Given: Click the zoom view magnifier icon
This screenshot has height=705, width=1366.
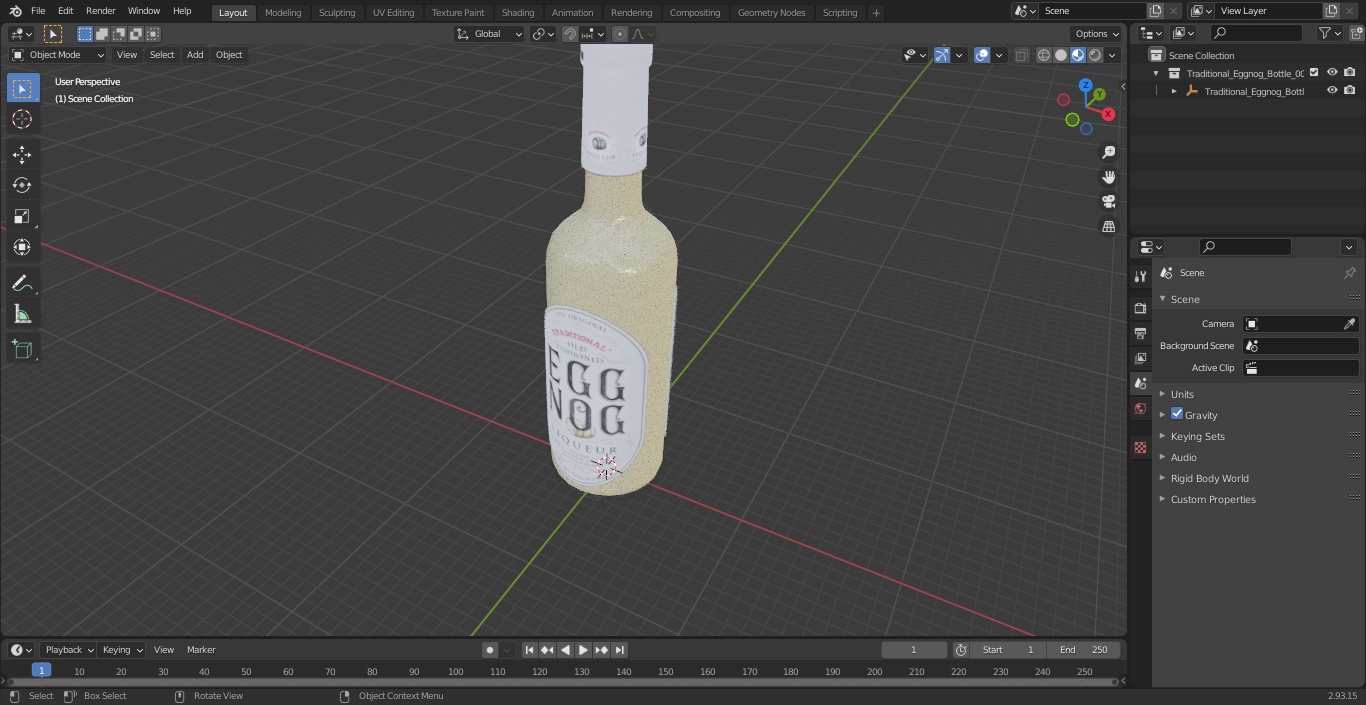Looking at the screenshot, I should (1108, 152).
